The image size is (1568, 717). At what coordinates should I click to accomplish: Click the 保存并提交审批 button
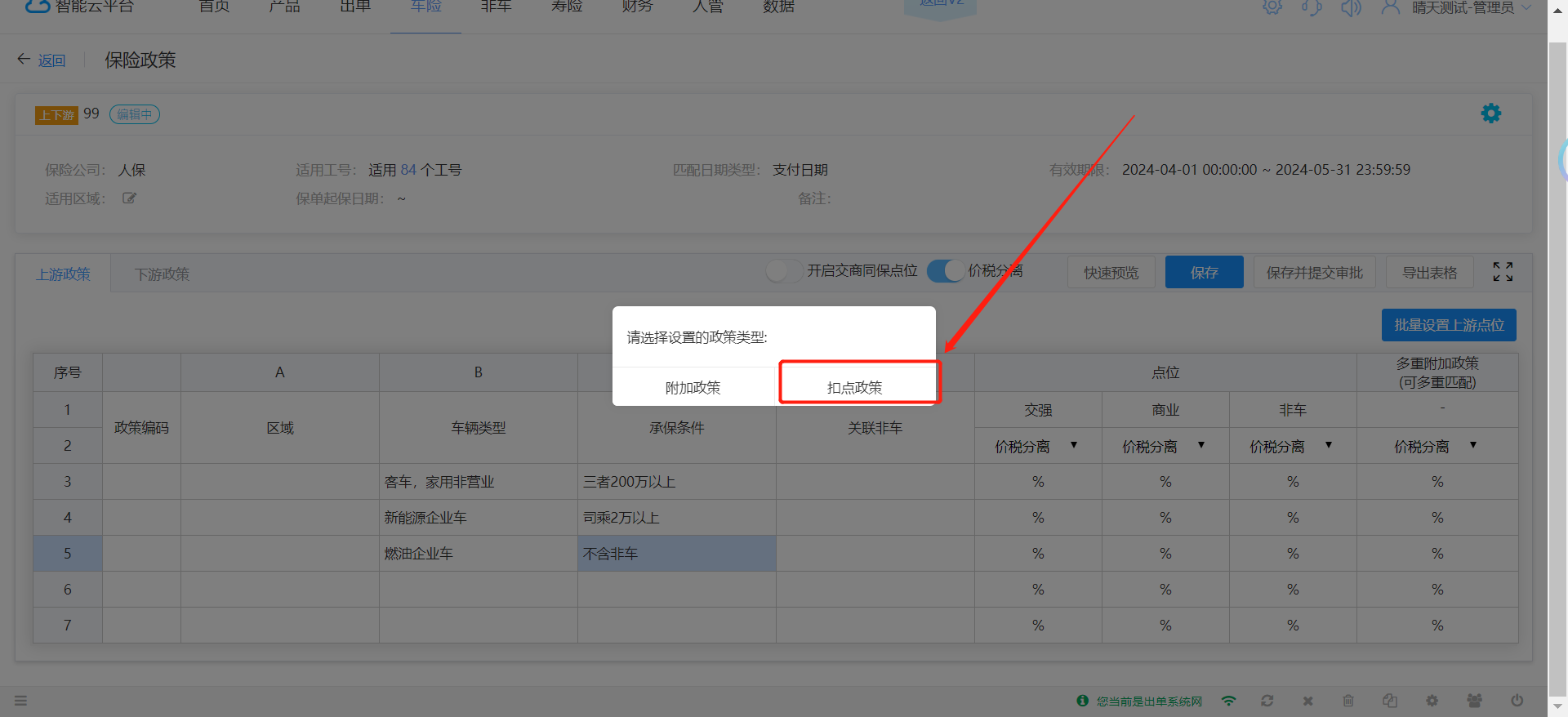pyautogui.click(x=1315, y=272)
